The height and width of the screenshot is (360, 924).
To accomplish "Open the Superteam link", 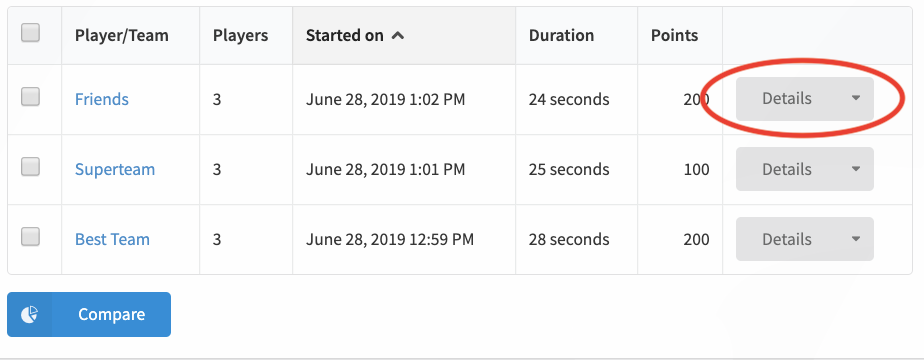I will [115, 169].
